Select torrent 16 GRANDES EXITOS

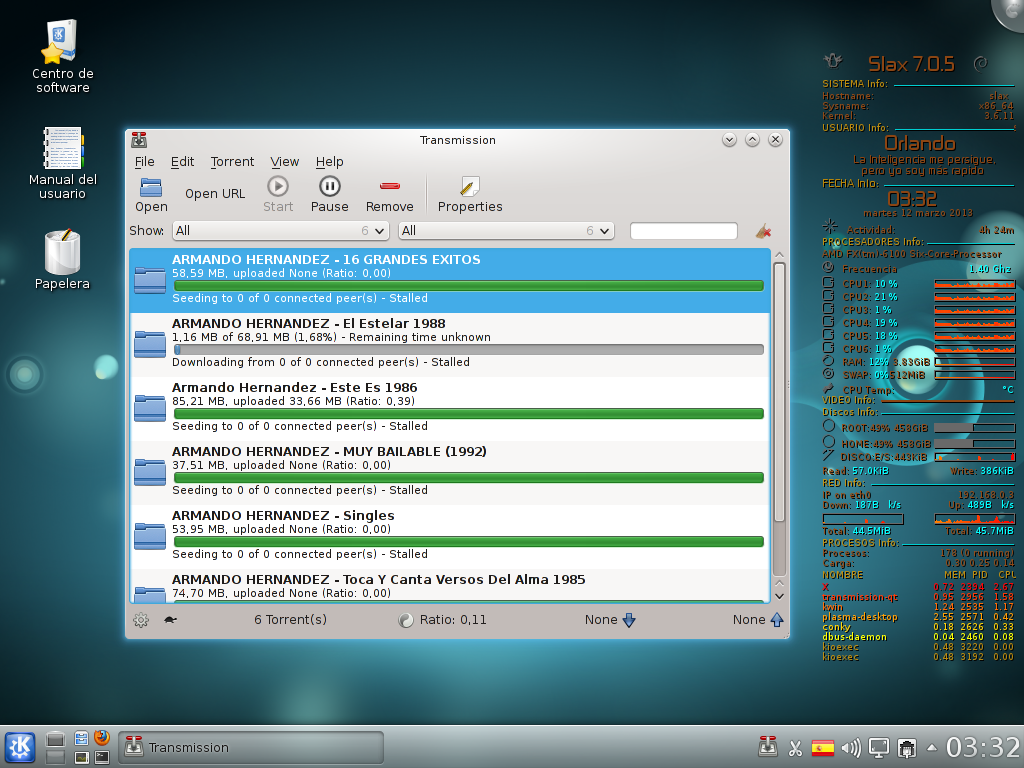(450, 280)
